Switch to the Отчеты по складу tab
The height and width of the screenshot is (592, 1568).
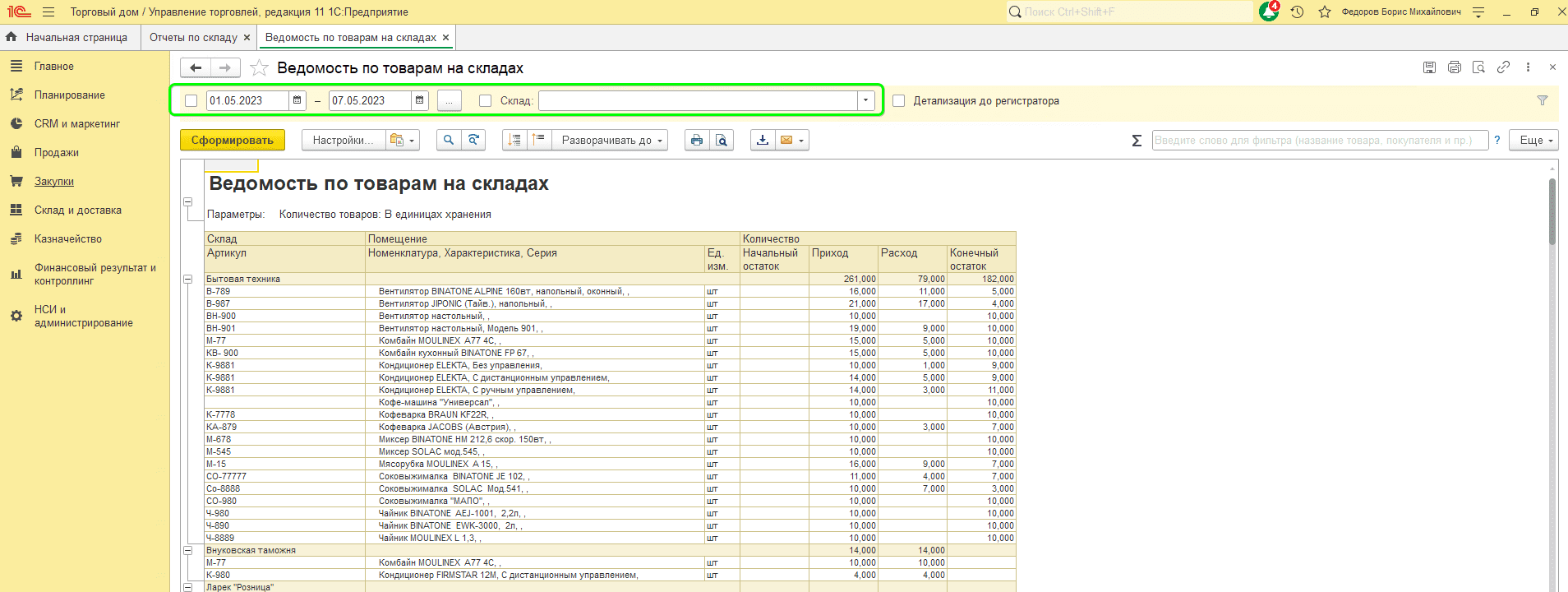pos(193,37)
